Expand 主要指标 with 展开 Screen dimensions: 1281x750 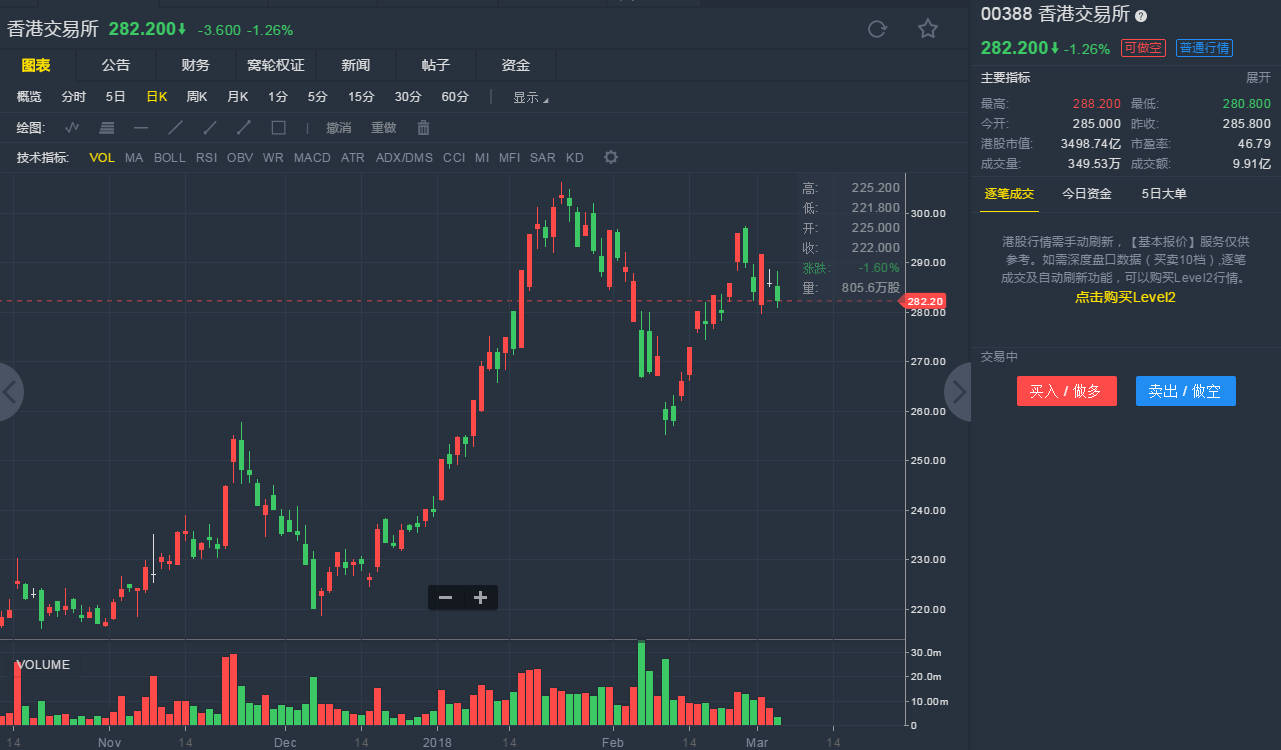click(1258, 78)
